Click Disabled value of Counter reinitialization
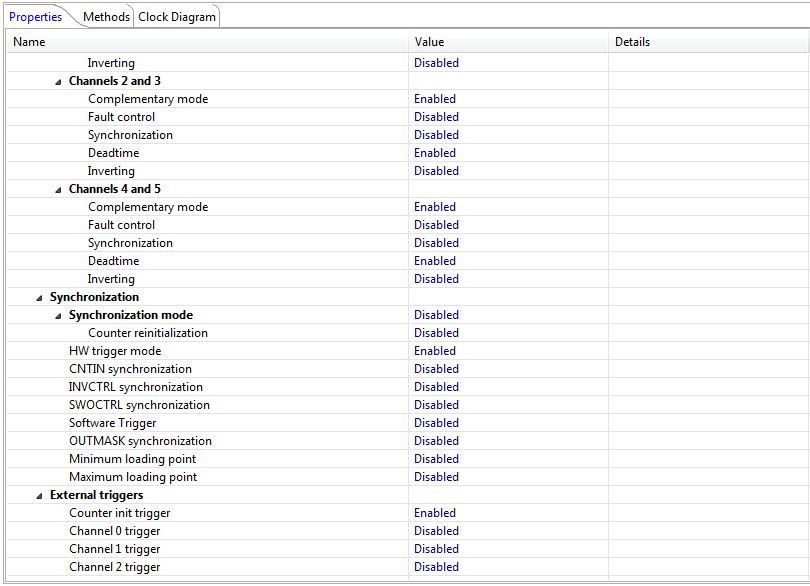Screen dimensions: 810x586 pyautogui.click(x=437, y=333)
